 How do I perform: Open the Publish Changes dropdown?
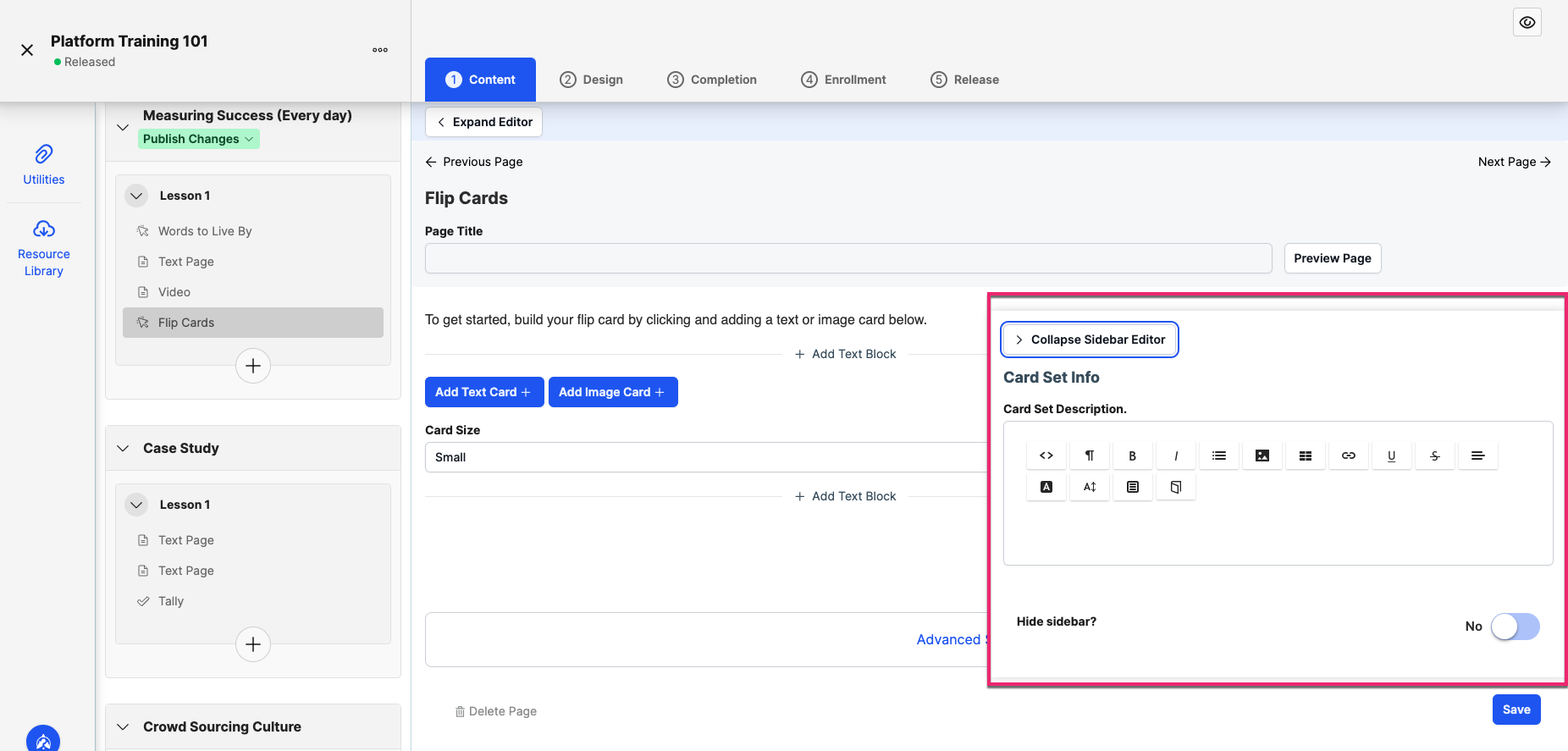click(198, 139)
